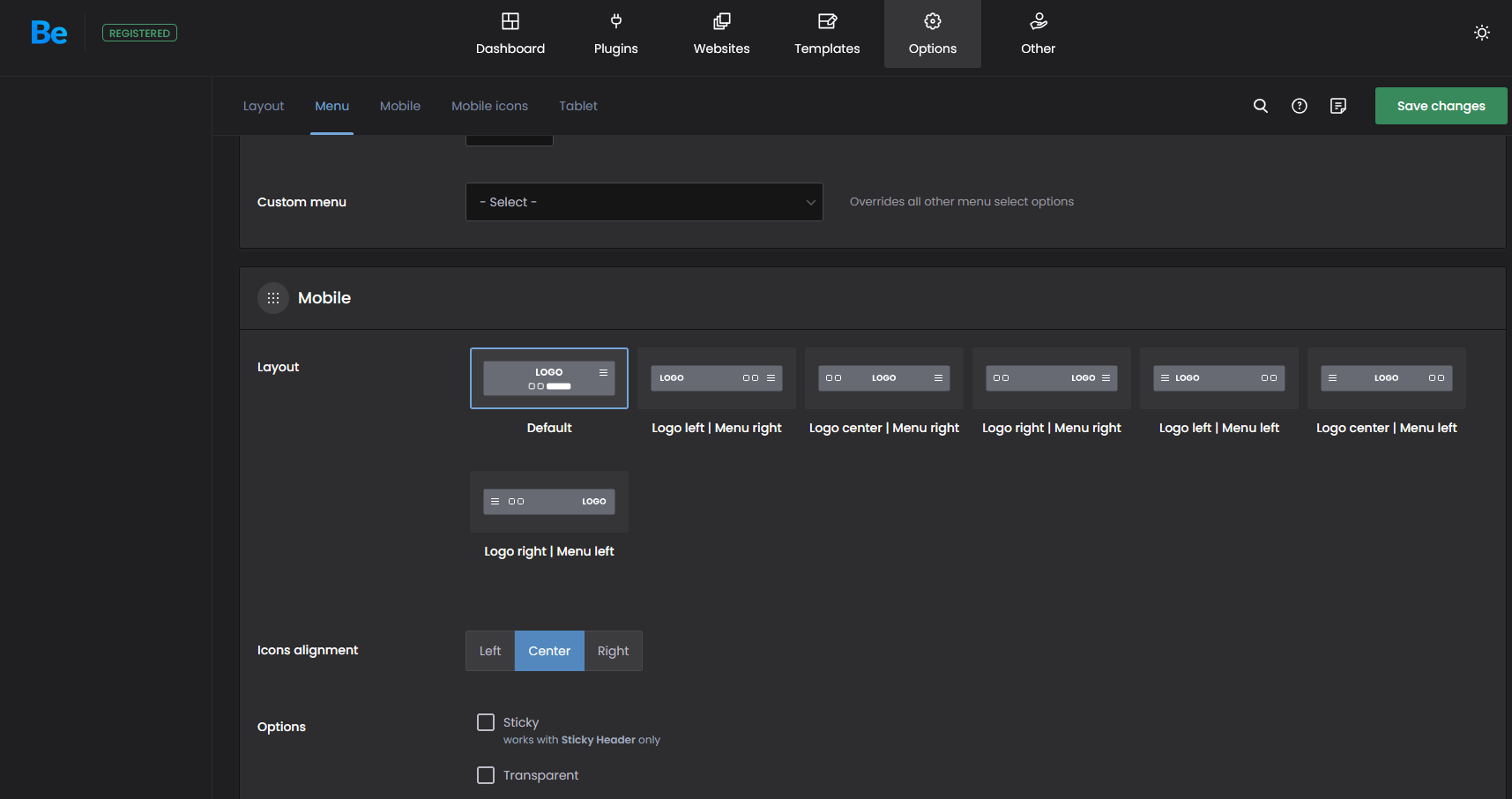Click the Icons alignment label
Image resolution: width=1512 pixels, height=799 pixels.
tap(308, 650)
